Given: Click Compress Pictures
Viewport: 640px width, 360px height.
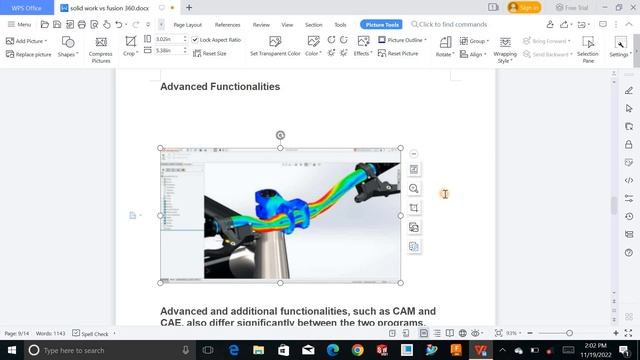Looking at the screenshot, I should point(100,50).
